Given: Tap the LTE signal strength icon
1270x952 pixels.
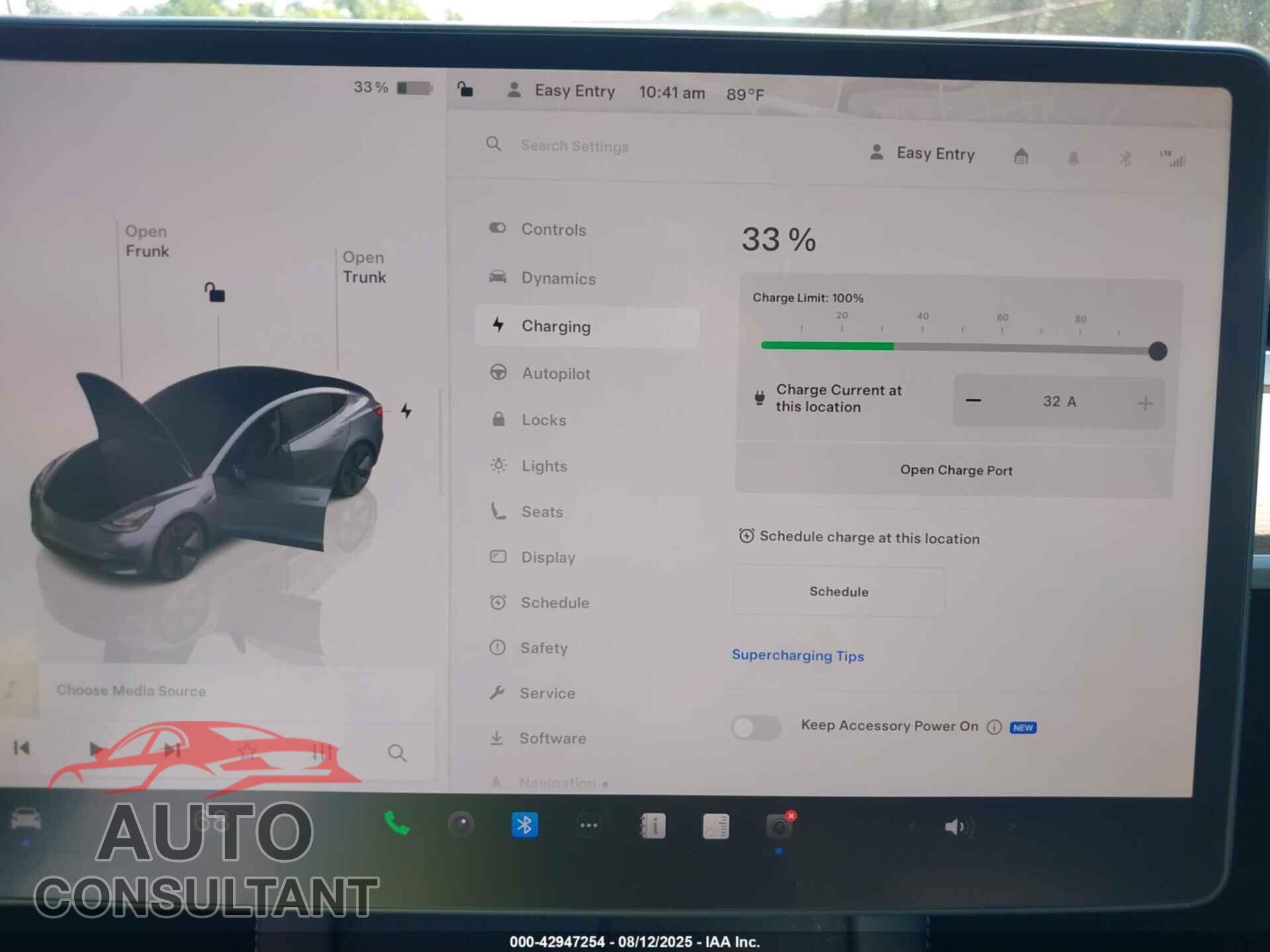Looking at the screenshot, I should pyautogui.click(x=1173, y=159).
